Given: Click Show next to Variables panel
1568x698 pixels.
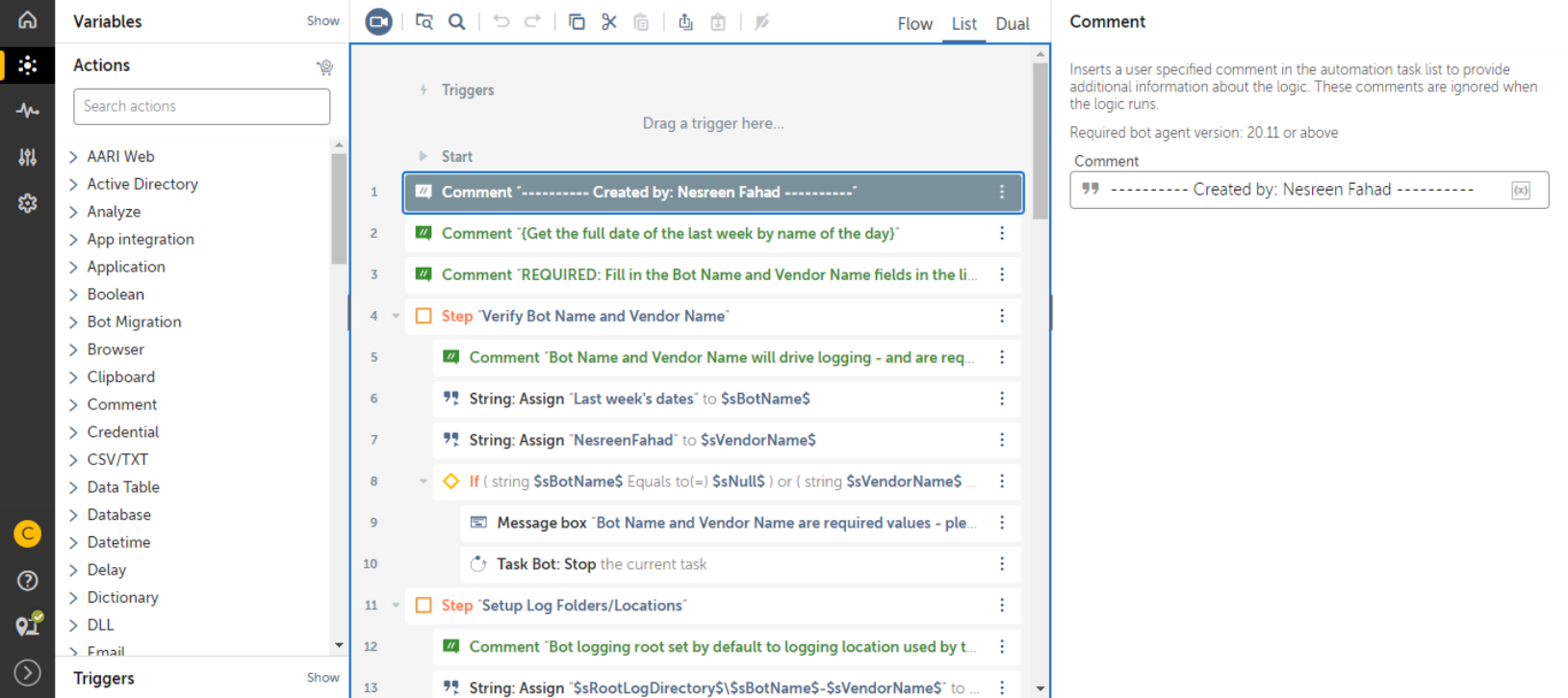Looking at the screenshot, I should click(x=322, y=21).
